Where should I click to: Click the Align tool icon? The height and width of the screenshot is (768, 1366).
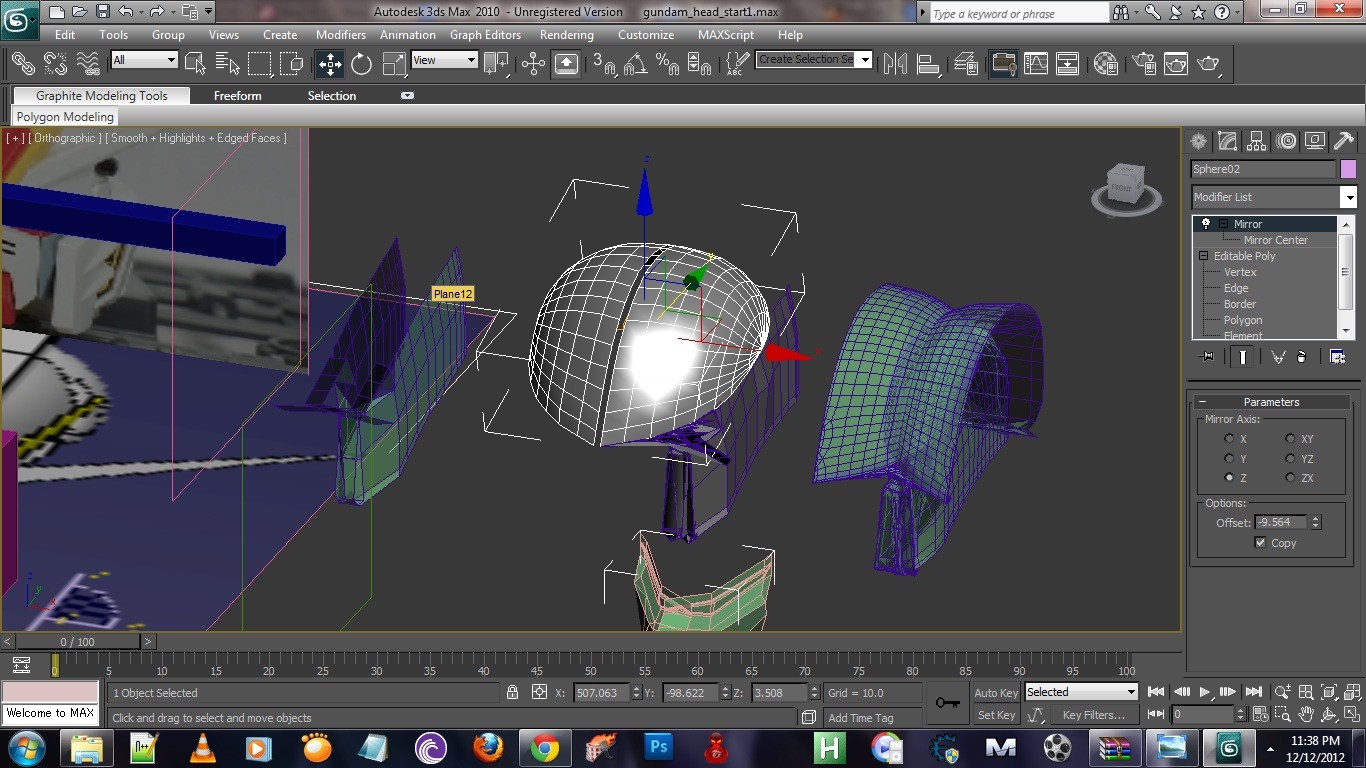tap(928, 64)
